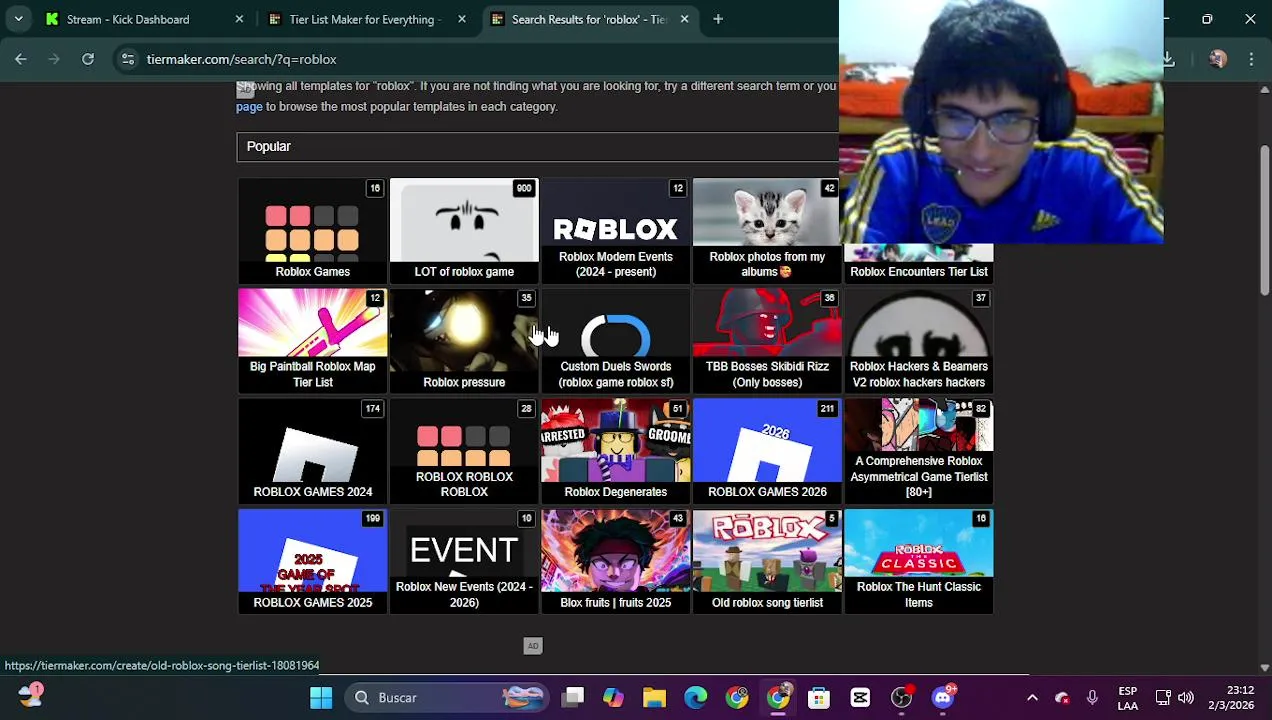Open Chrome downloads icon
Image resolution: width=1272 pixels, height=720 pixels.
point(1168,60)
